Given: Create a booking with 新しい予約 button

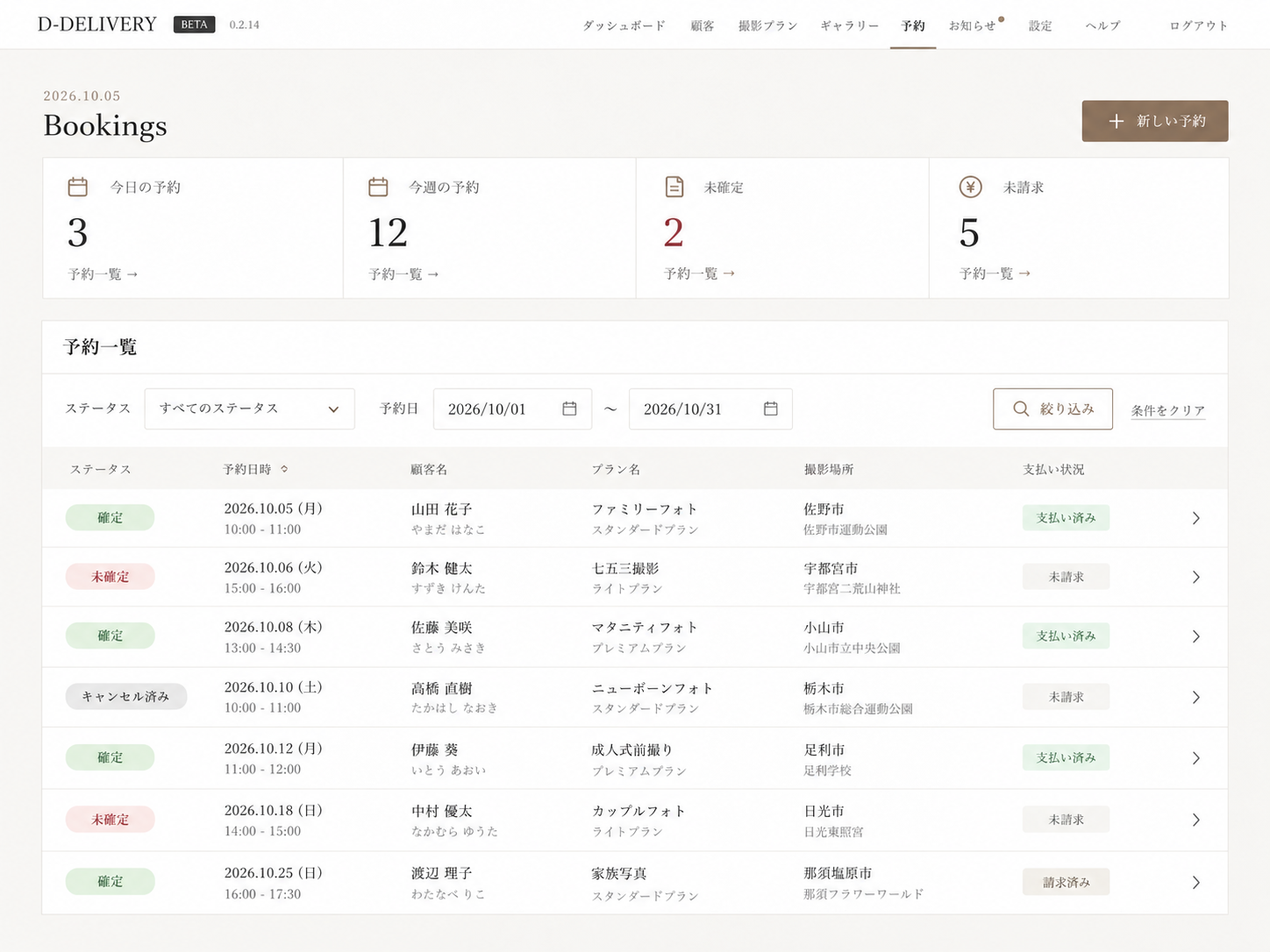Looking at the screenshot, I should tap(1154, 121).
